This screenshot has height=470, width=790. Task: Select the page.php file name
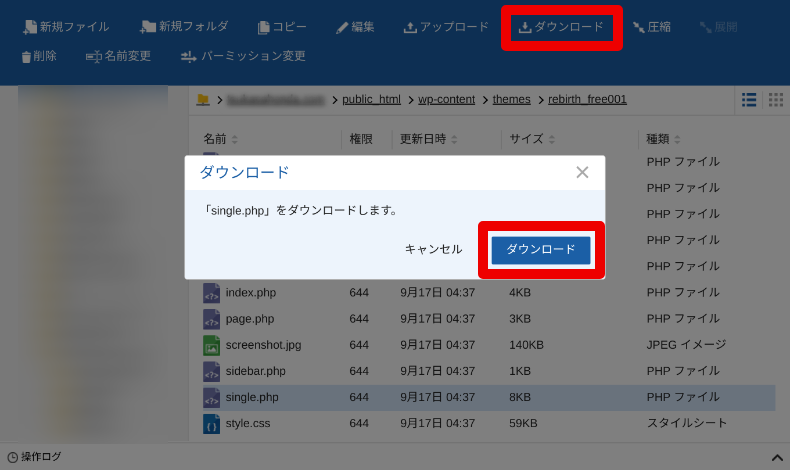(250, 319)
